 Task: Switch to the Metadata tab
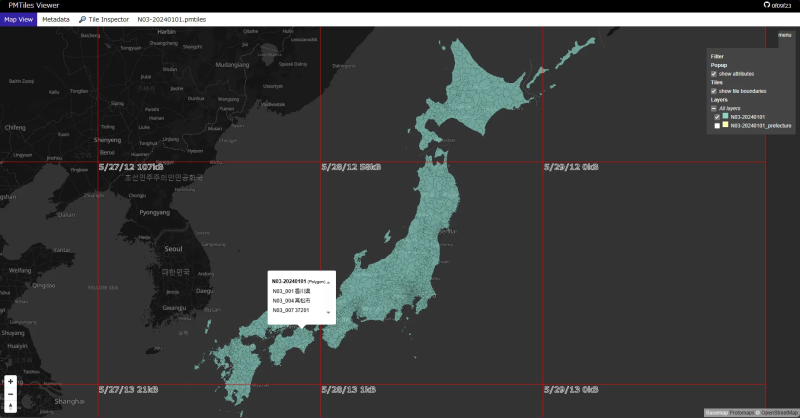click(56, 19)
